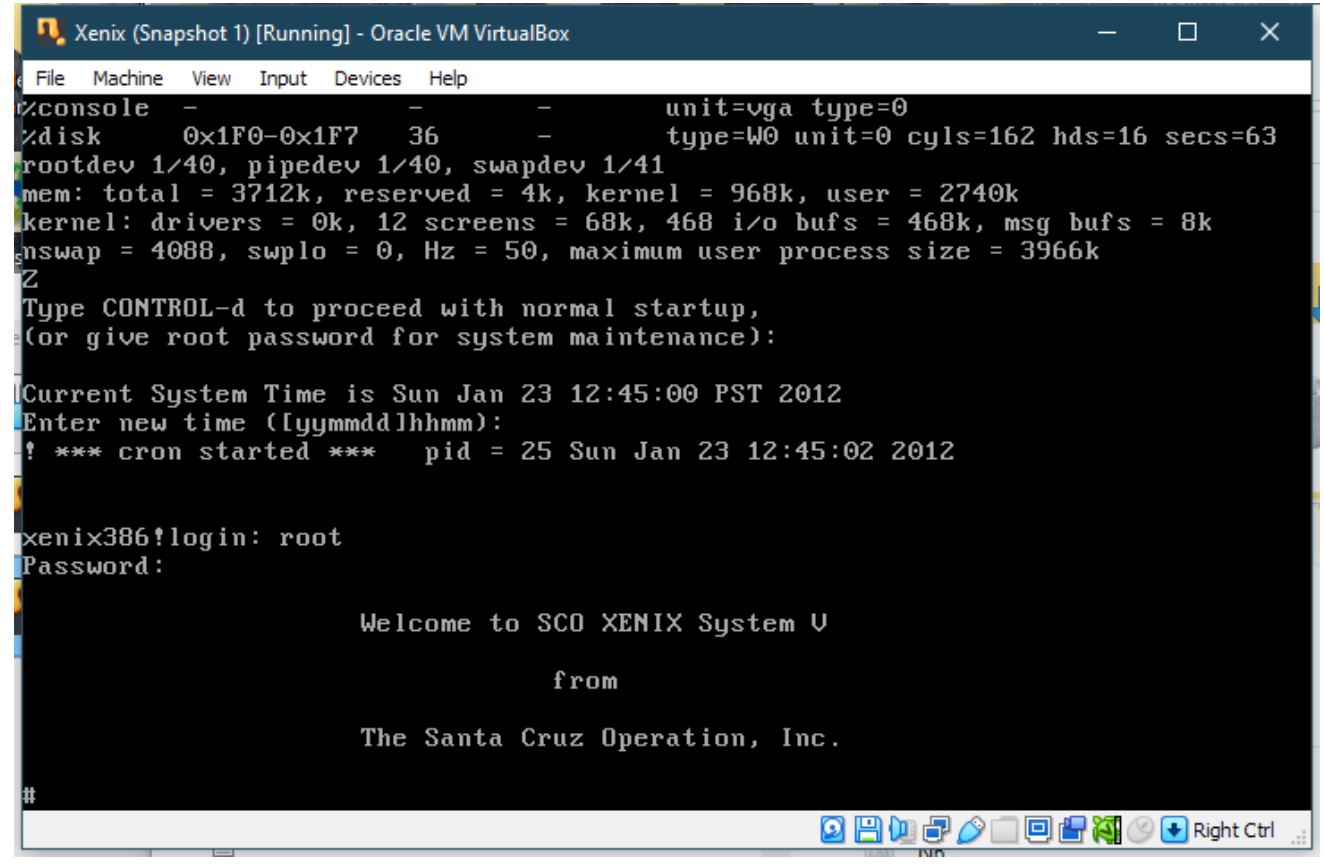Click the Right Ctrl host key label
The image size is (1324, 866).
coord(1233,830)
